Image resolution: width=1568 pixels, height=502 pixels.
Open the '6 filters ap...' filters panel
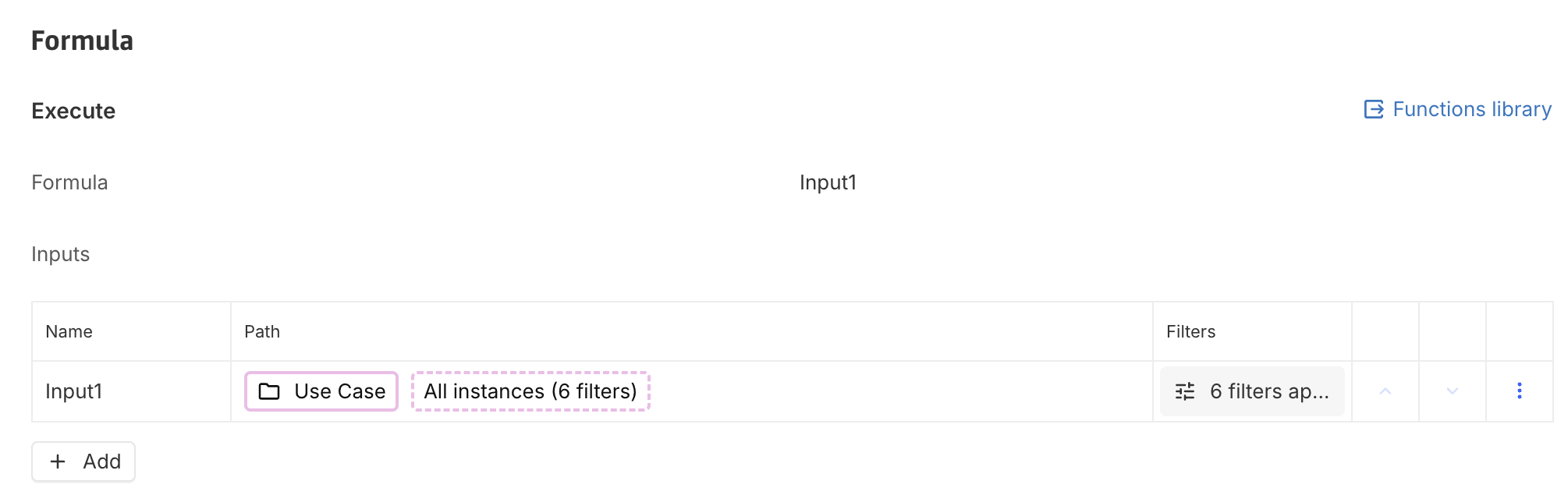pos(1251,391)
